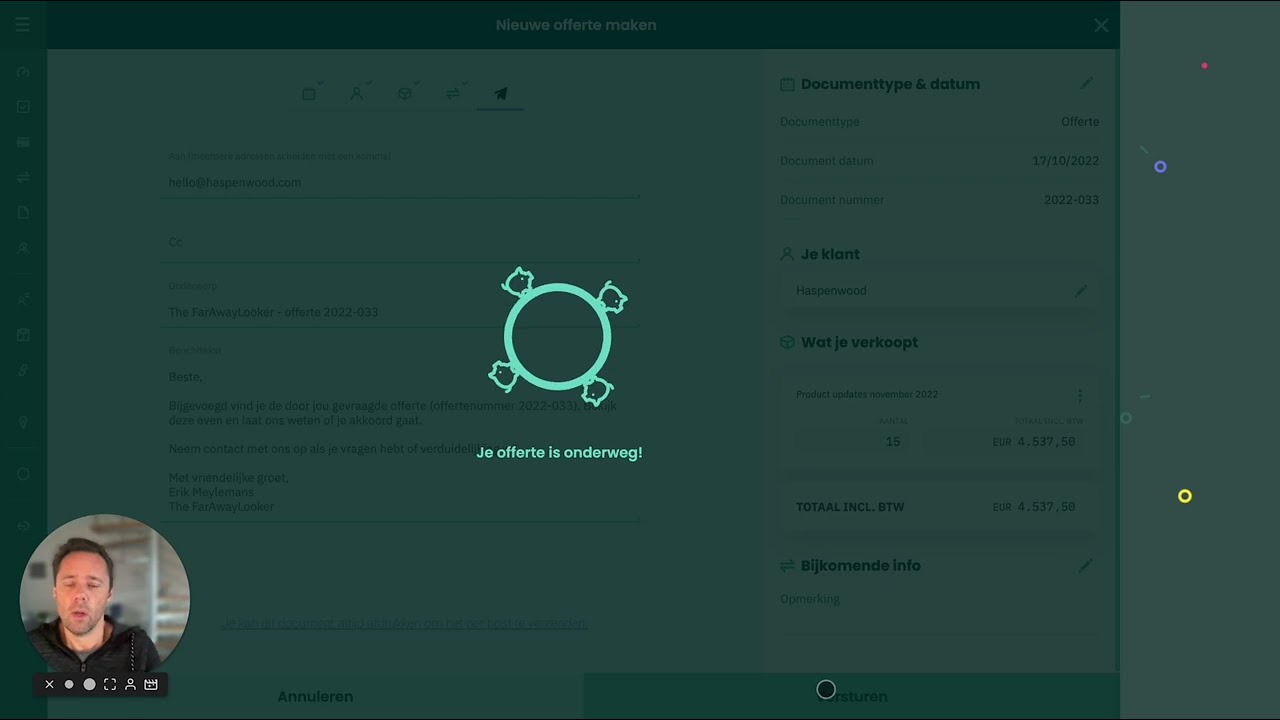This screenshot has width=1280, height=720.
Task: Click the quantity value 15
Action: point(893,442)
